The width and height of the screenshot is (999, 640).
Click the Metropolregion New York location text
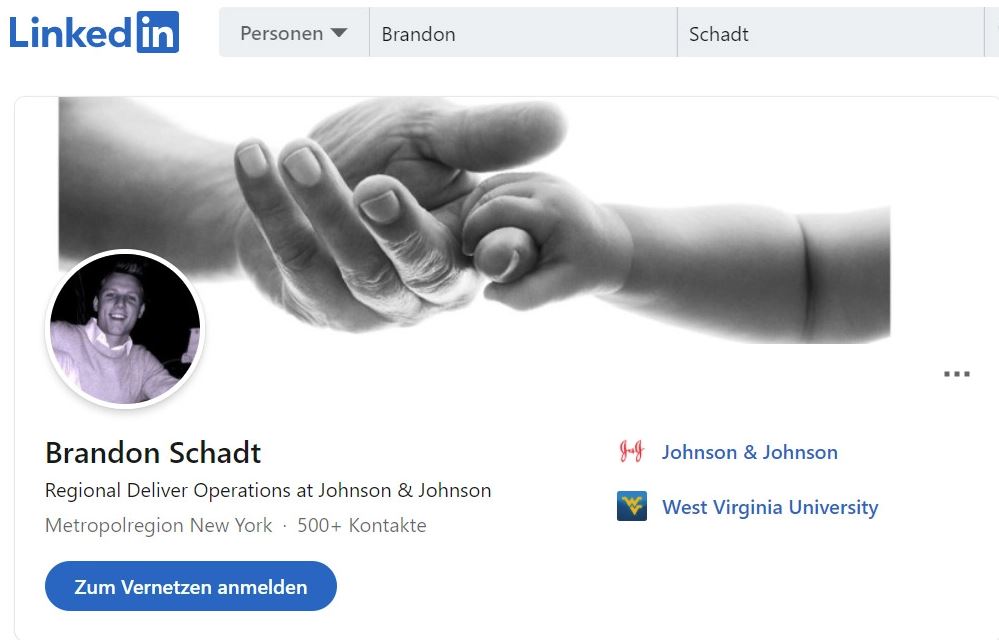click(x=159, y=525)
